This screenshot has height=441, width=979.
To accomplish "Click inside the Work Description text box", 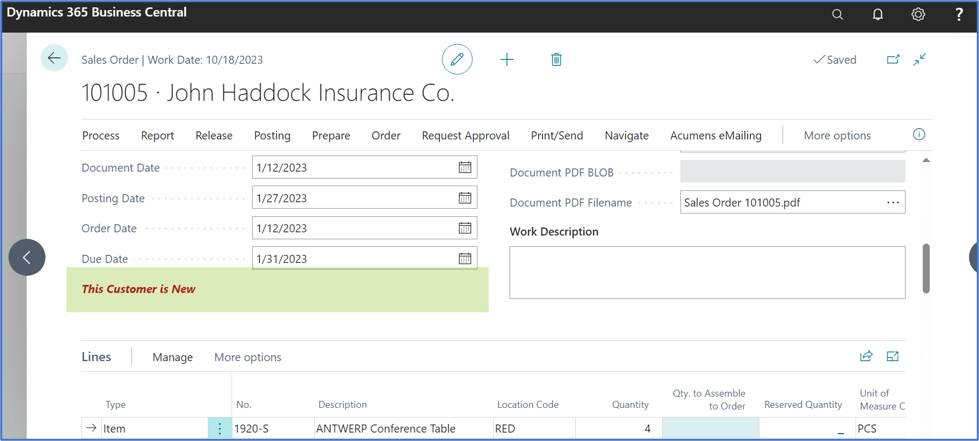I will pyautogui.click(x=707, y=272).
